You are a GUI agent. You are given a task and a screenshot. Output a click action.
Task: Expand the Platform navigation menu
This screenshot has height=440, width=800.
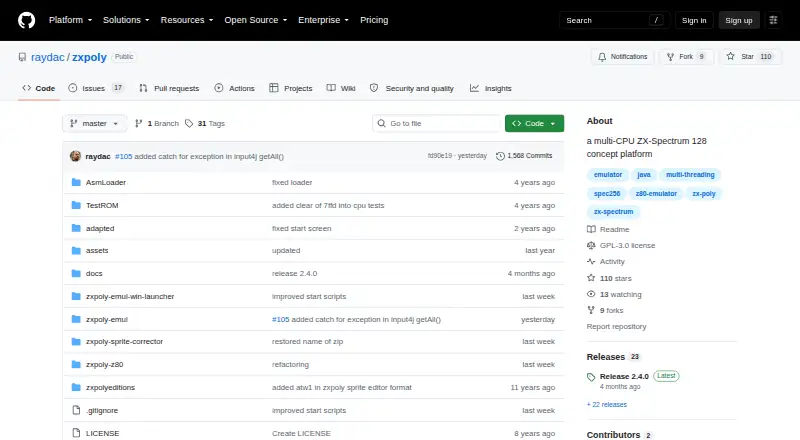70,20
